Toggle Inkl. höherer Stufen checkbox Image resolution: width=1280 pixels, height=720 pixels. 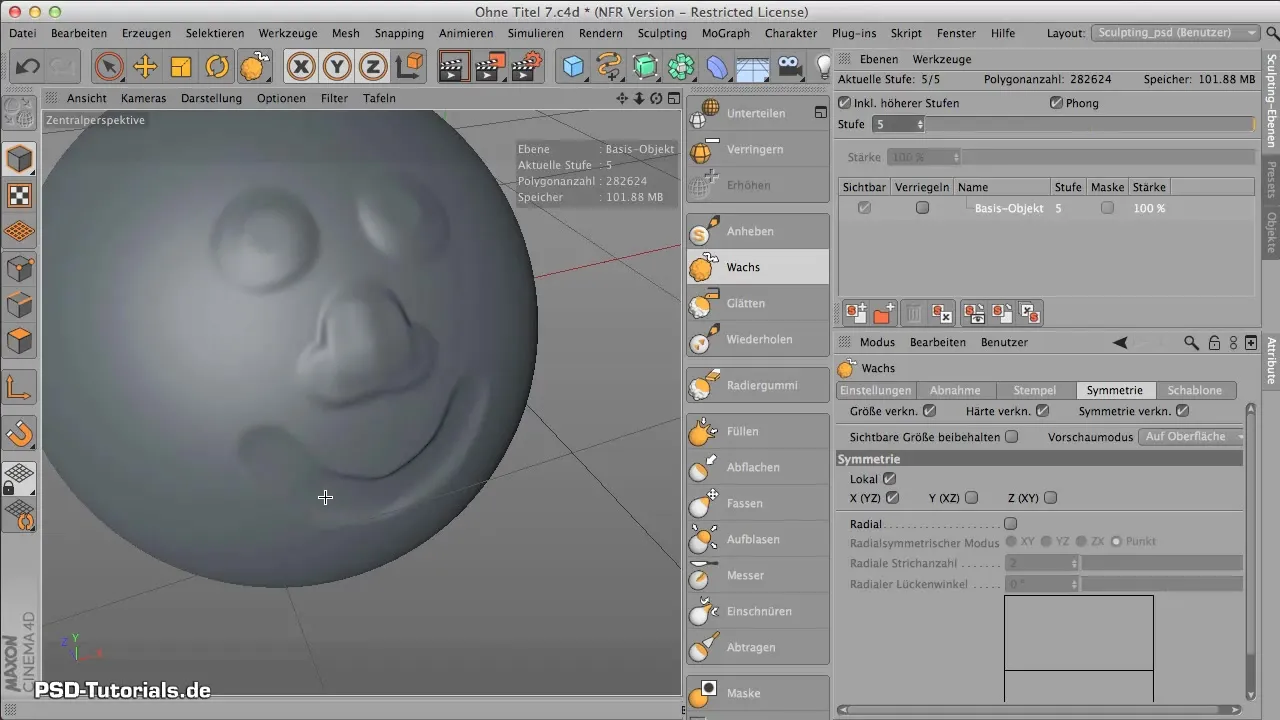845,103
